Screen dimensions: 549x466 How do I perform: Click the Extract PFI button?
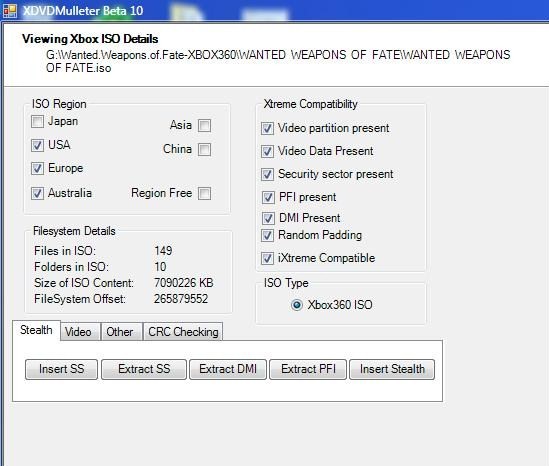308,369
